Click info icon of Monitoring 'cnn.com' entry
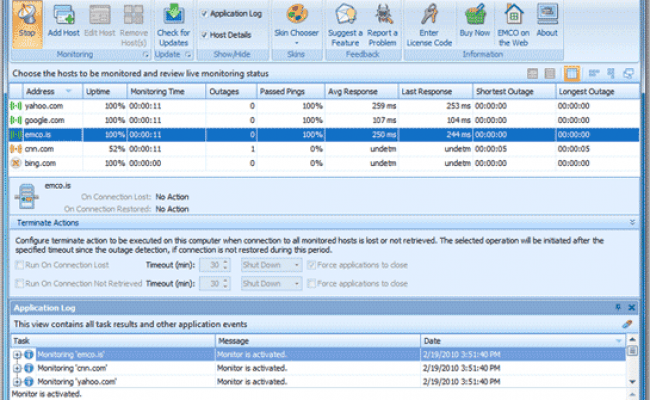This screenshot has width=650, height=400. point(29,368)
